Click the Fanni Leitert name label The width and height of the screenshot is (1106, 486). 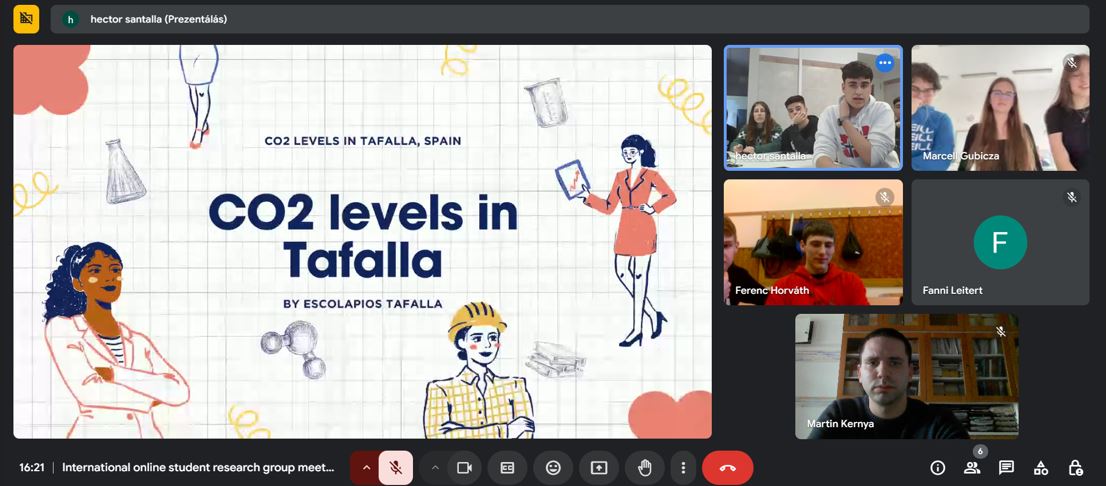(x=952, y=290)
